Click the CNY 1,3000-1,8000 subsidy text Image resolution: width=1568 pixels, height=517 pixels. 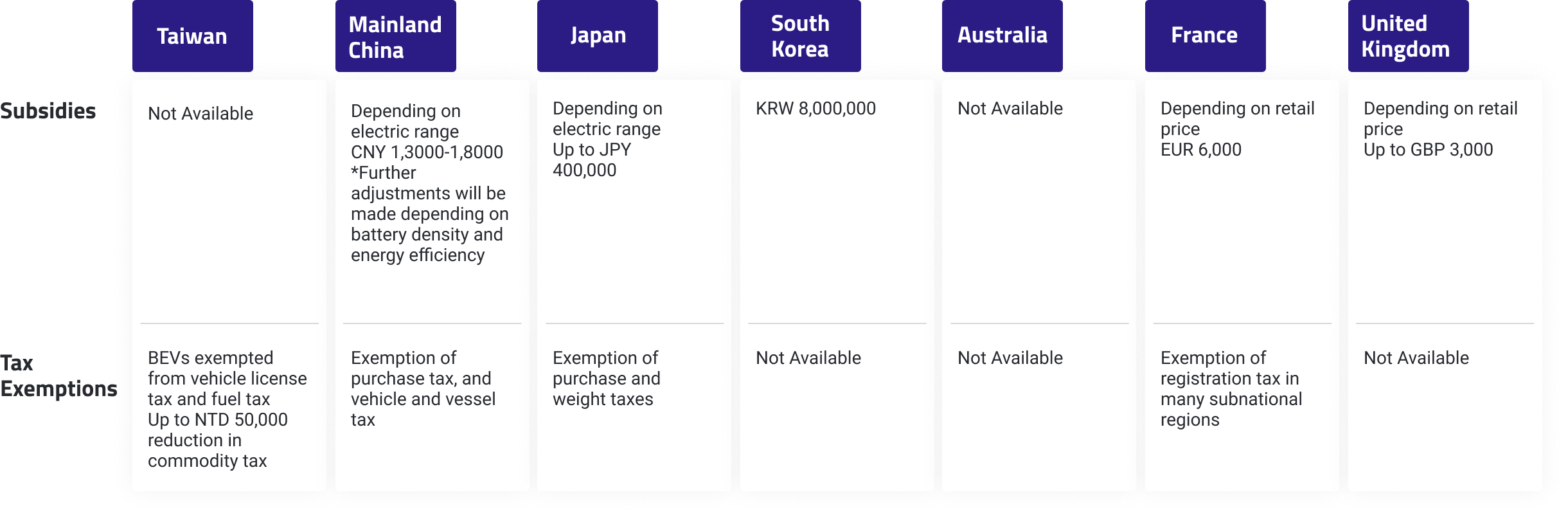(x=427, y=152)
